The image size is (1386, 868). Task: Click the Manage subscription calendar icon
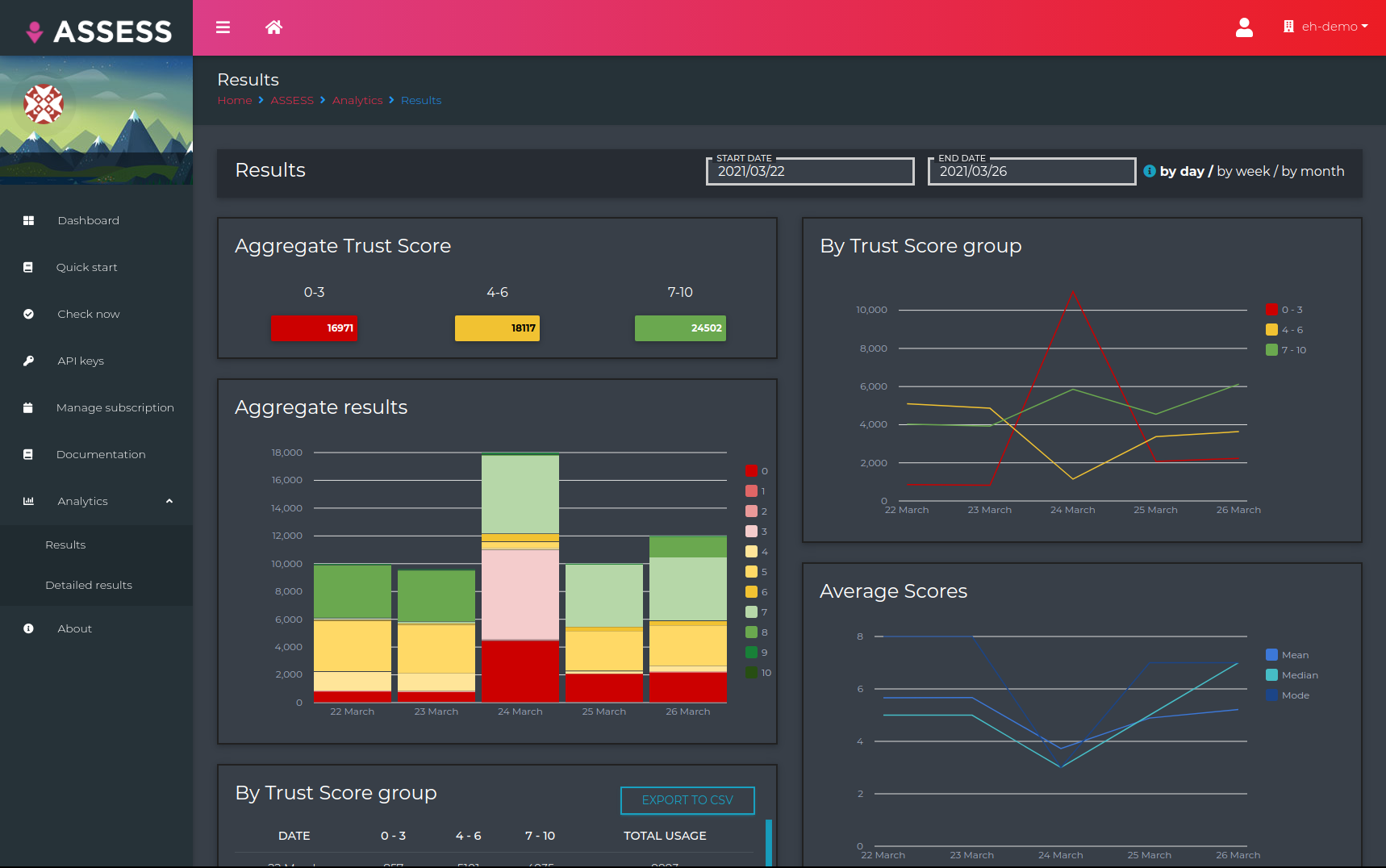tap(28, 407)
